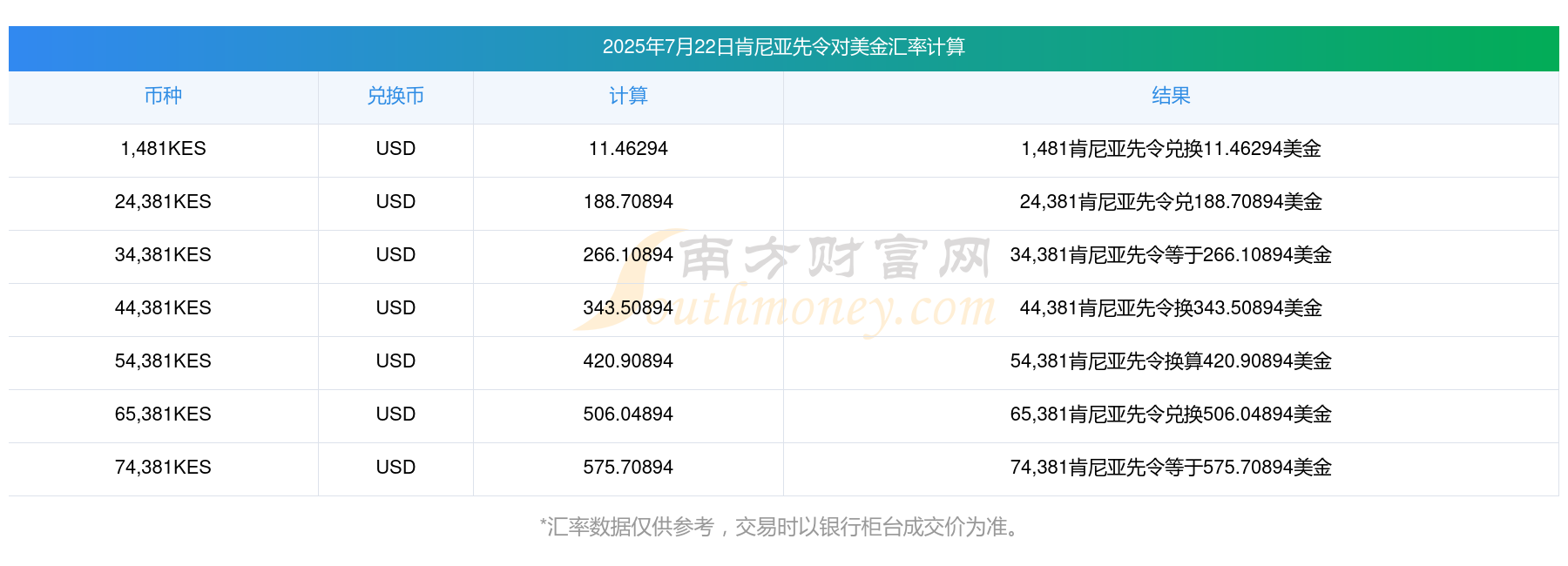Click result 54,381肯尼亚先令换算420.90894美金
The height and width of the screenshot is (566, 1568).
1171,361
